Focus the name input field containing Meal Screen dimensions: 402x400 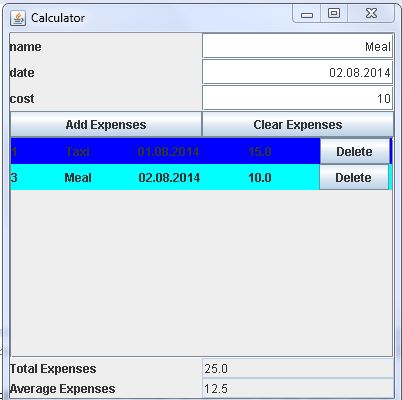pos(297,46)
